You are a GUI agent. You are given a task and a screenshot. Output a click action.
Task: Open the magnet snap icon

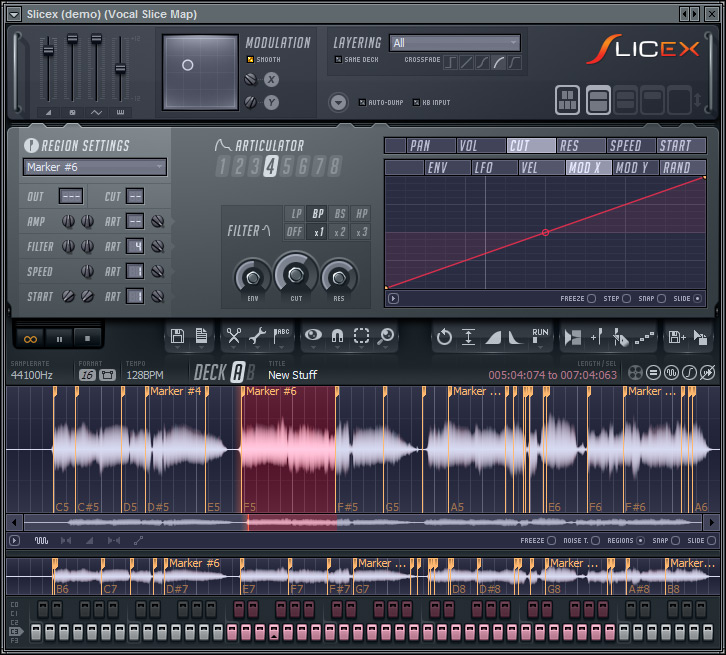click(x=338, y=336)
